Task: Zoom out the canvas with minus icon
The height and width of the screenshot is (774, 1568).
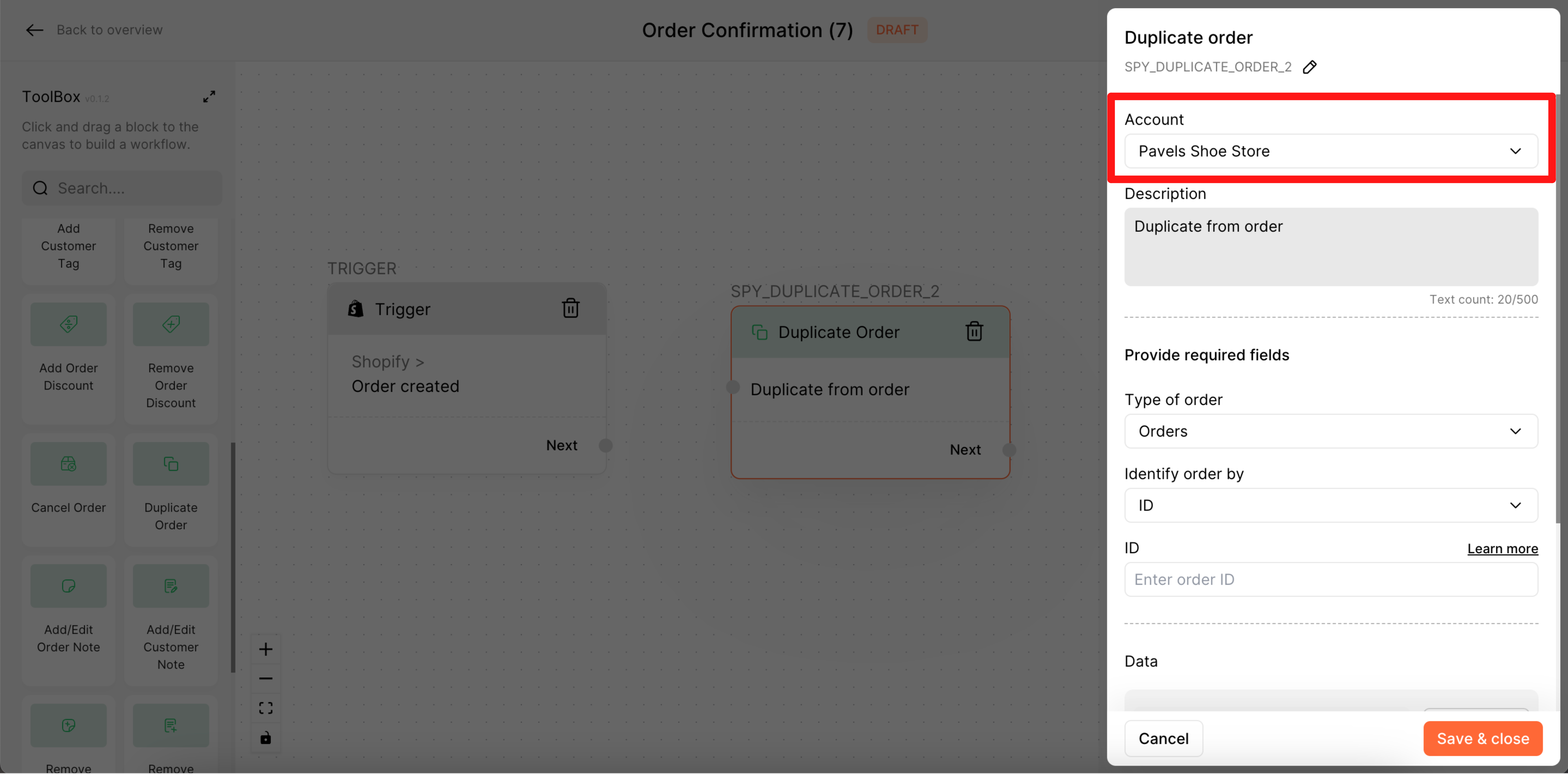Action: tap(266, 679)
